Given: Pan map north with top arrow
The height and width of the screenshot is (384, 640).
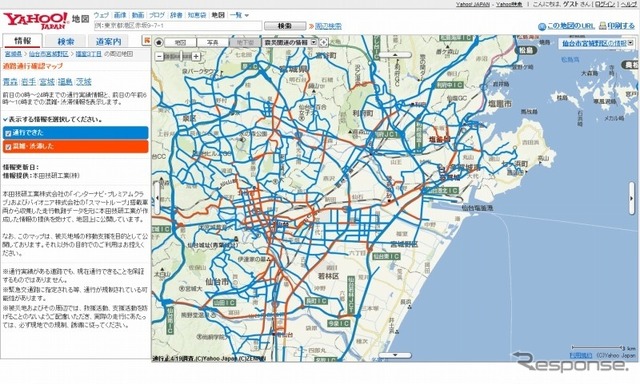Looking at the screenshot, I should pos(395,55).
